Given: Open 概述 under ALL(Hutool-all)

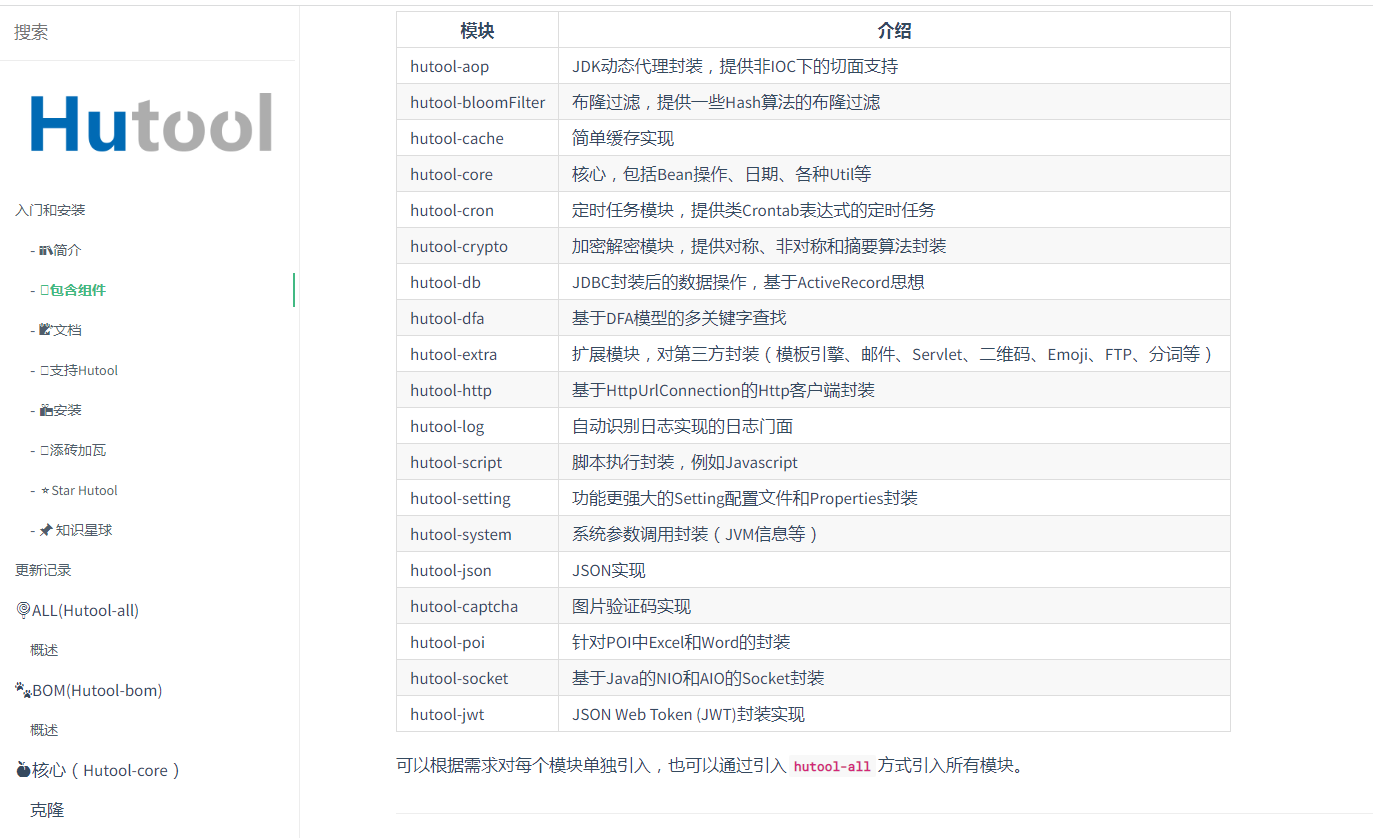Looking at the screenshot, I should pyautogui.click(x=44, y=650).
